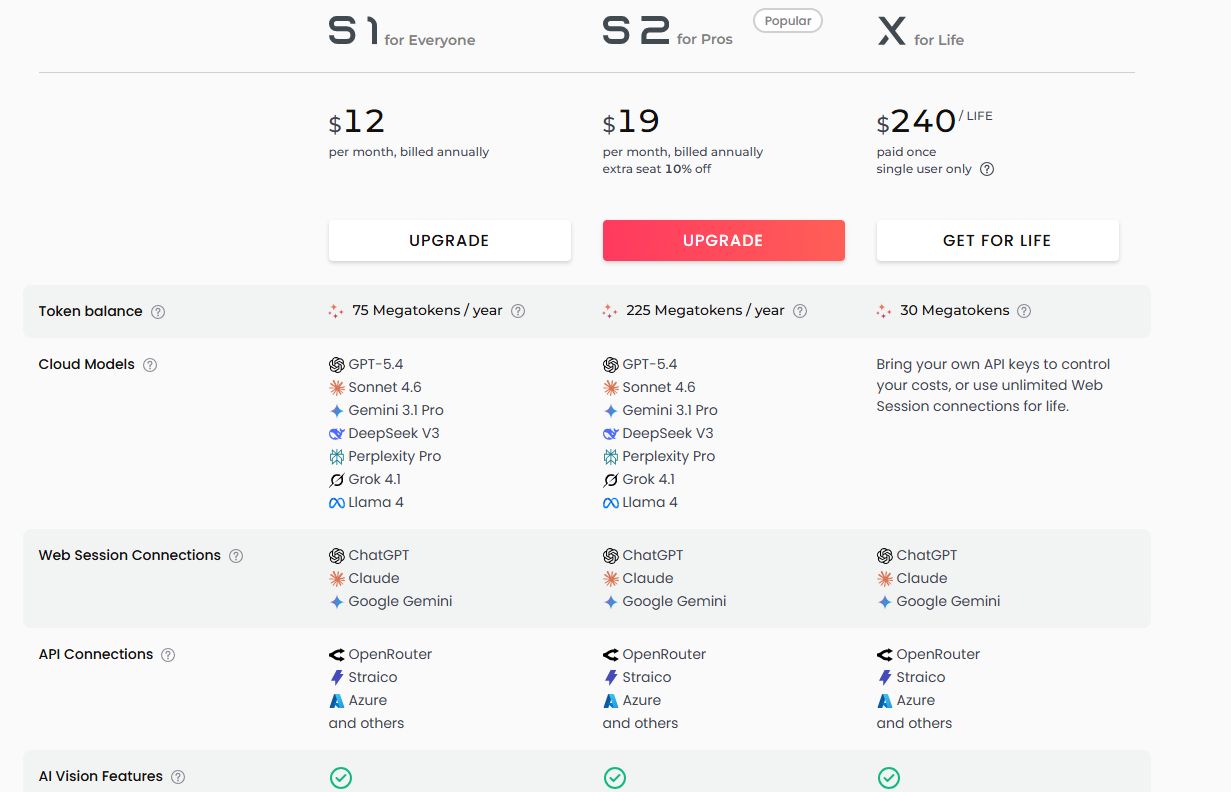This screenshot has height=792, width=1231.
Task: Click the GPT-5.4 logo in S2 column
Action: [611, 365]
